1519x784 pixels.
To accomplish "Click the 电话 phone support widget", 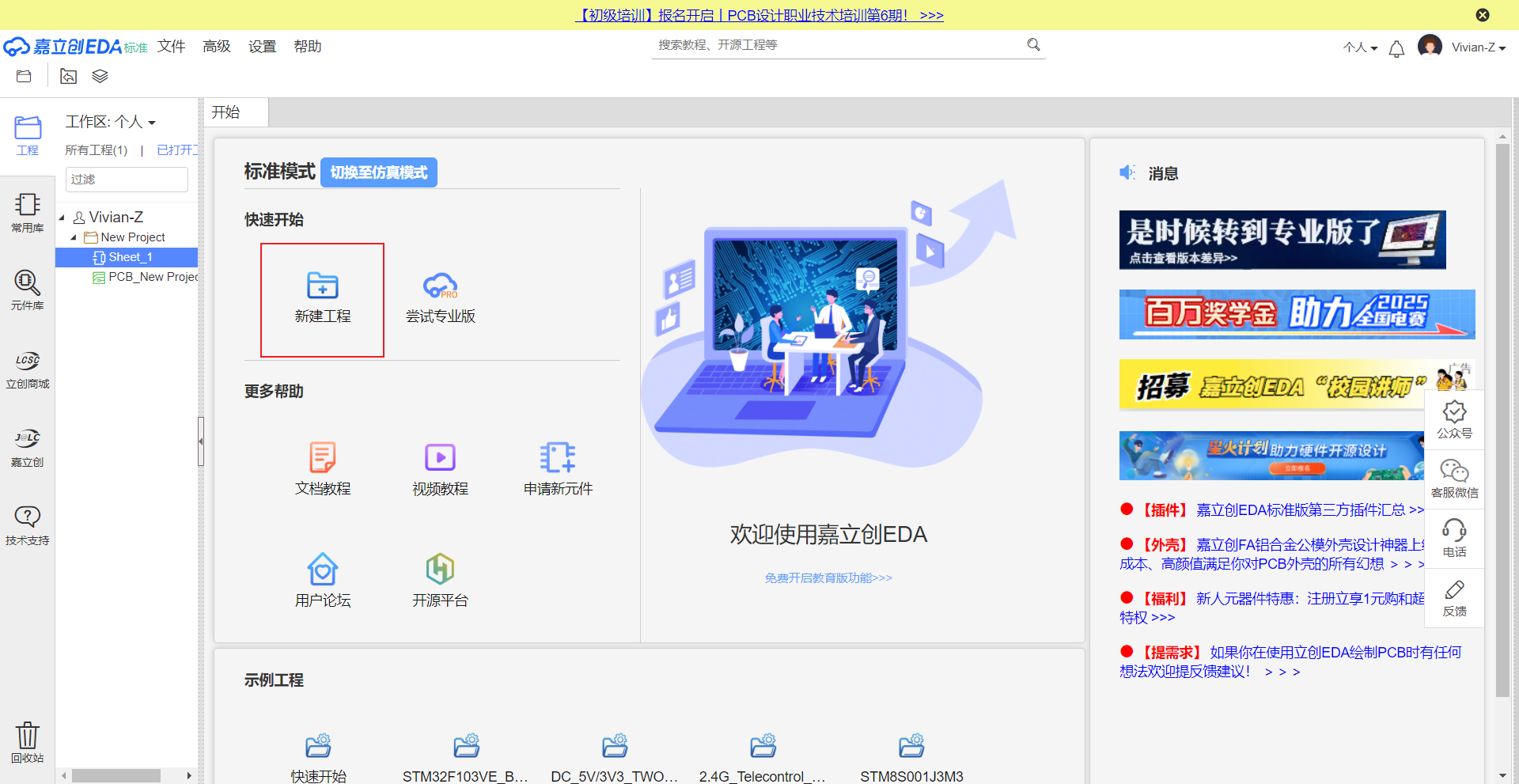I will [x=1454, y=539].
